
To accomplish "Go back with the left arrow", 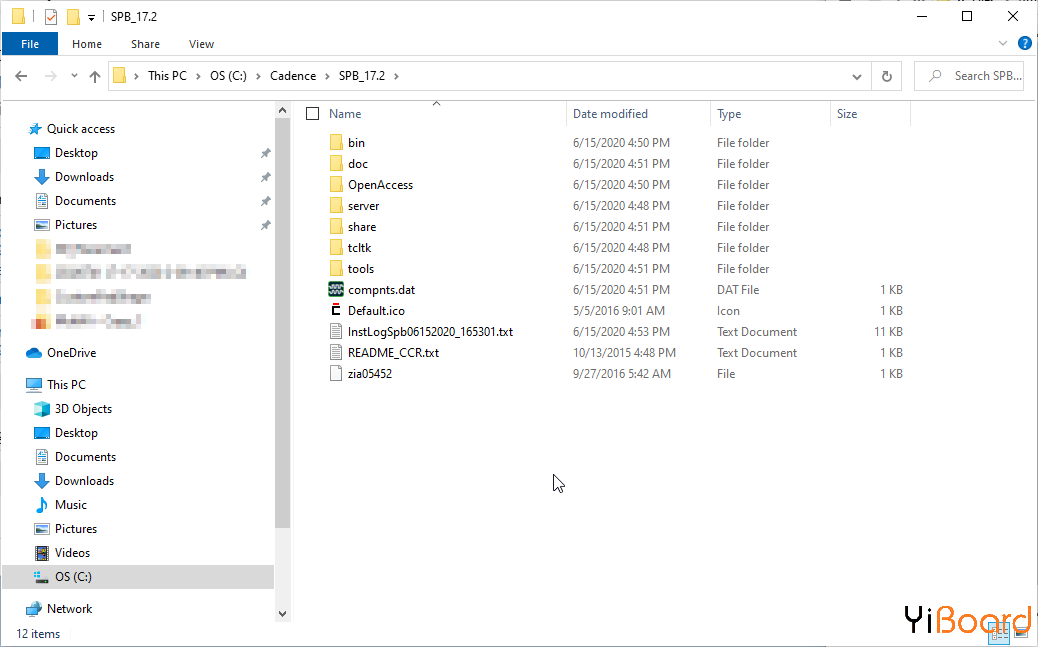I will 21,76.
